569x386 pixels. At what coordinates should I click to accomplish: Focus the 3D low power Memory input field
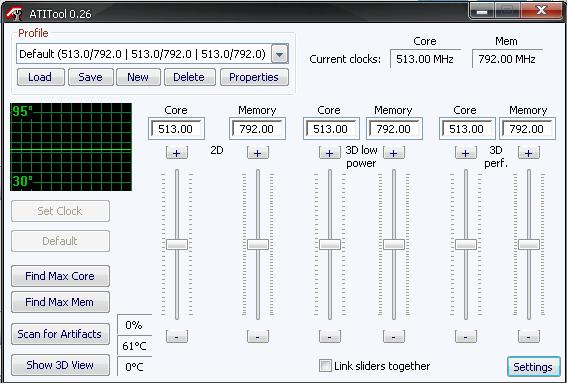(x=394, y=129)
